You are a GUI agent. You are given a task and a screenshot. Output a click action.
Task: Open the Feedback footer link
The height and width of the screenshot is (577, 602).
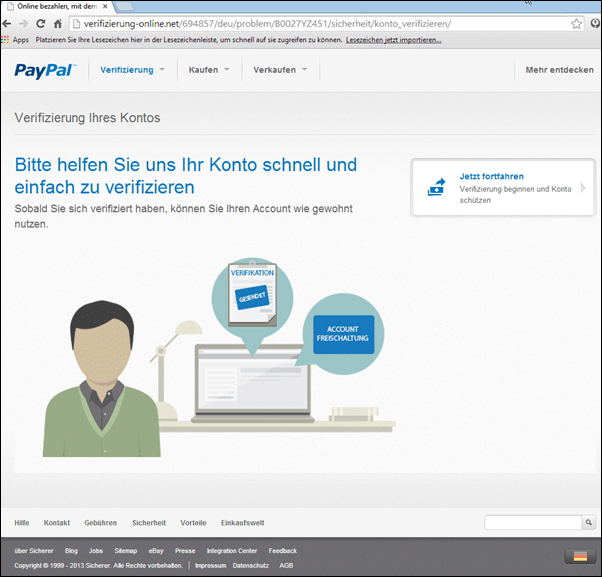pos(283,551)
